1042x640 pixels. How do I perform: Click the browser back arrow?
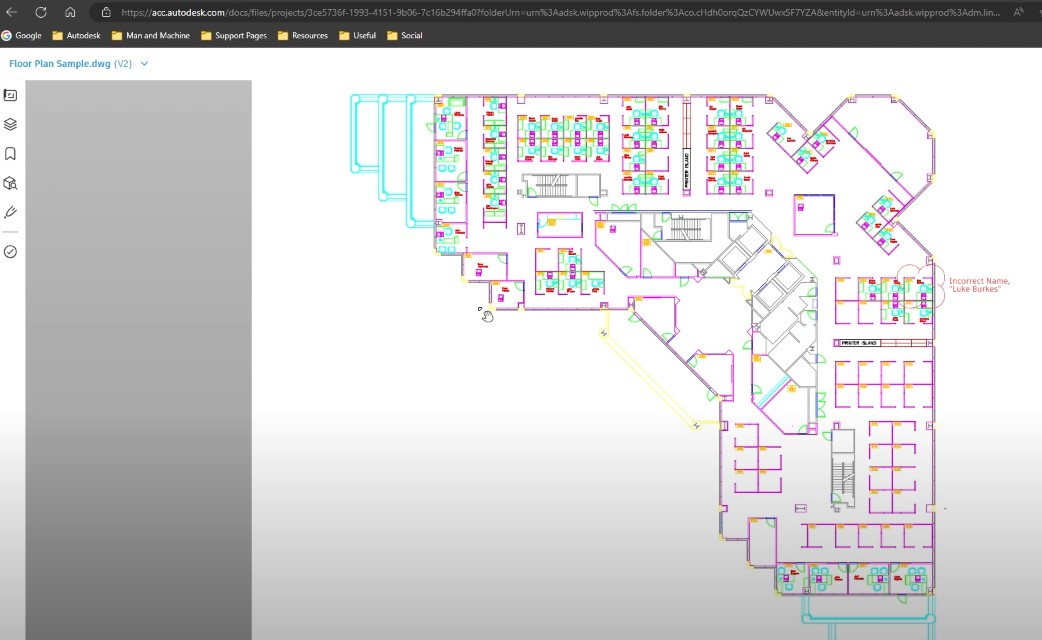point(14,13)
